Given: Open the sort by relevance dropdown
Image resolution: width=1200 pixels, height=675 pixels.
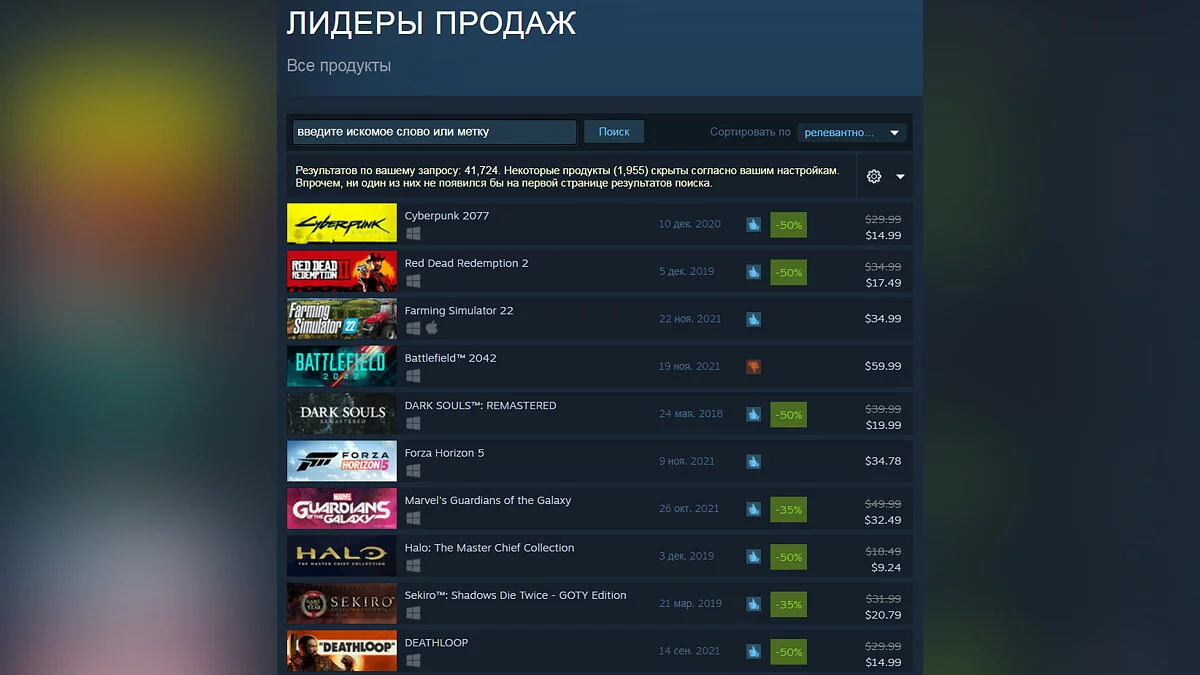Looking at the screenshot, I should [x=852, y=132].
